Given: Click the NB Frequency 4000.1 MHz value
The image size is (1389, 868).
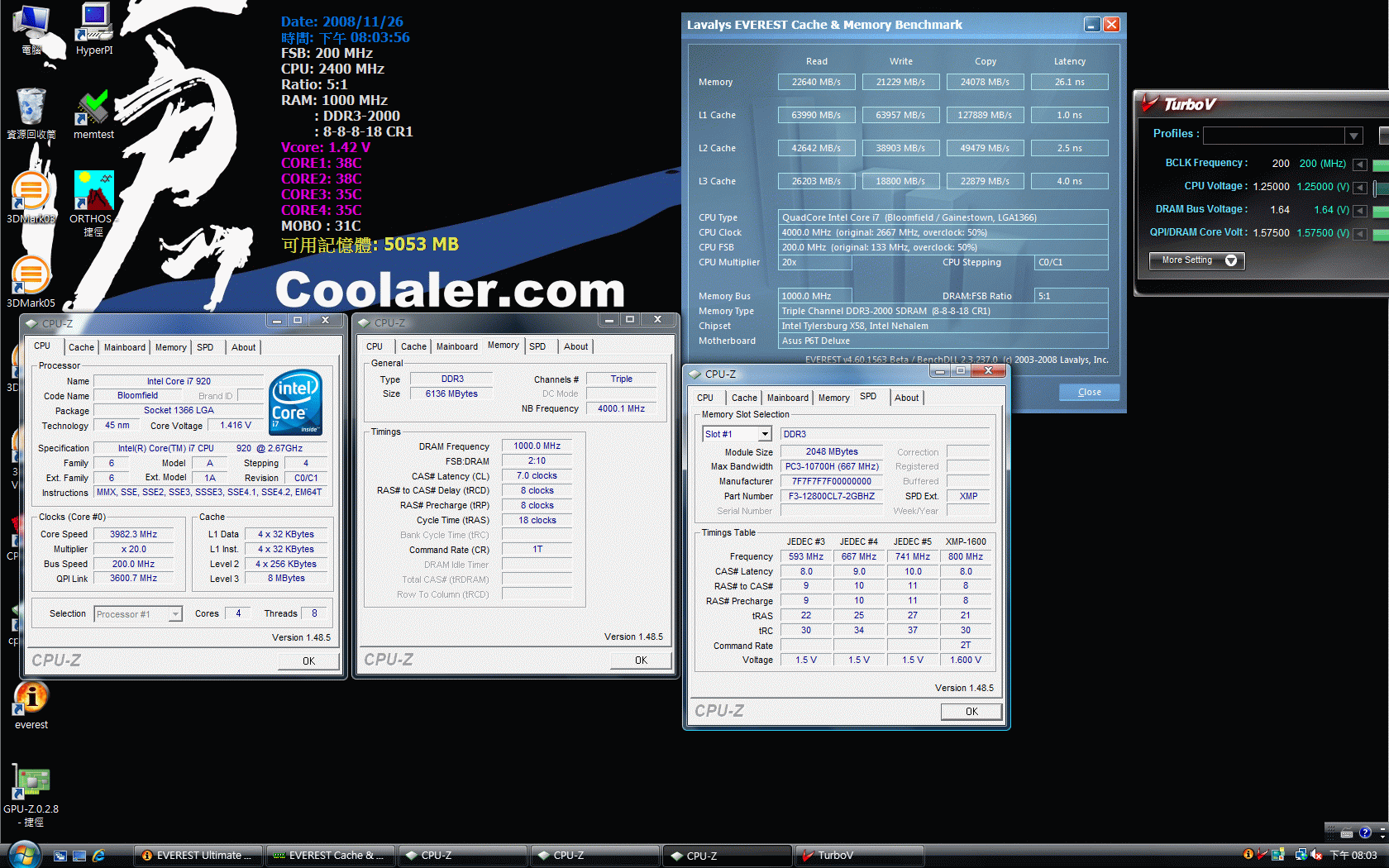Looking at the screenshot, I should [621, 408].
